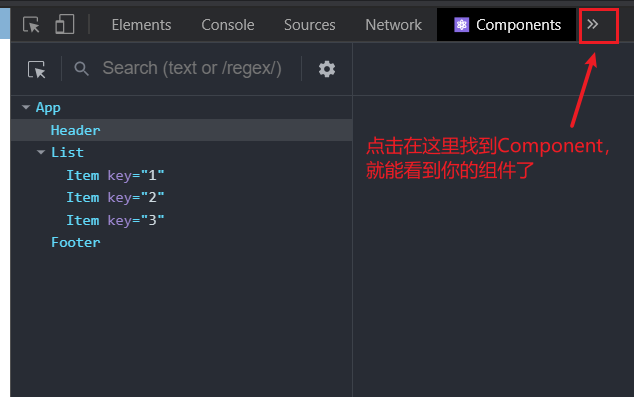Select the Footer component
This screenshot has height=397, width=634.
[76, 243]
